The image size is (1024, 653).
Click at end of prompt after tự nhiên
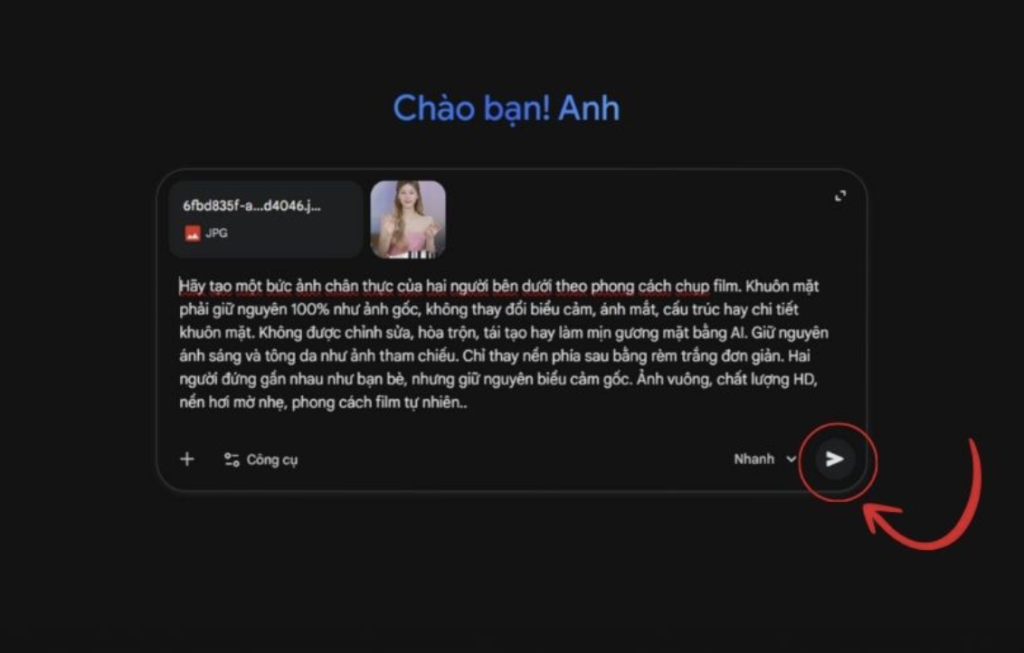click(x=468, y=402)
